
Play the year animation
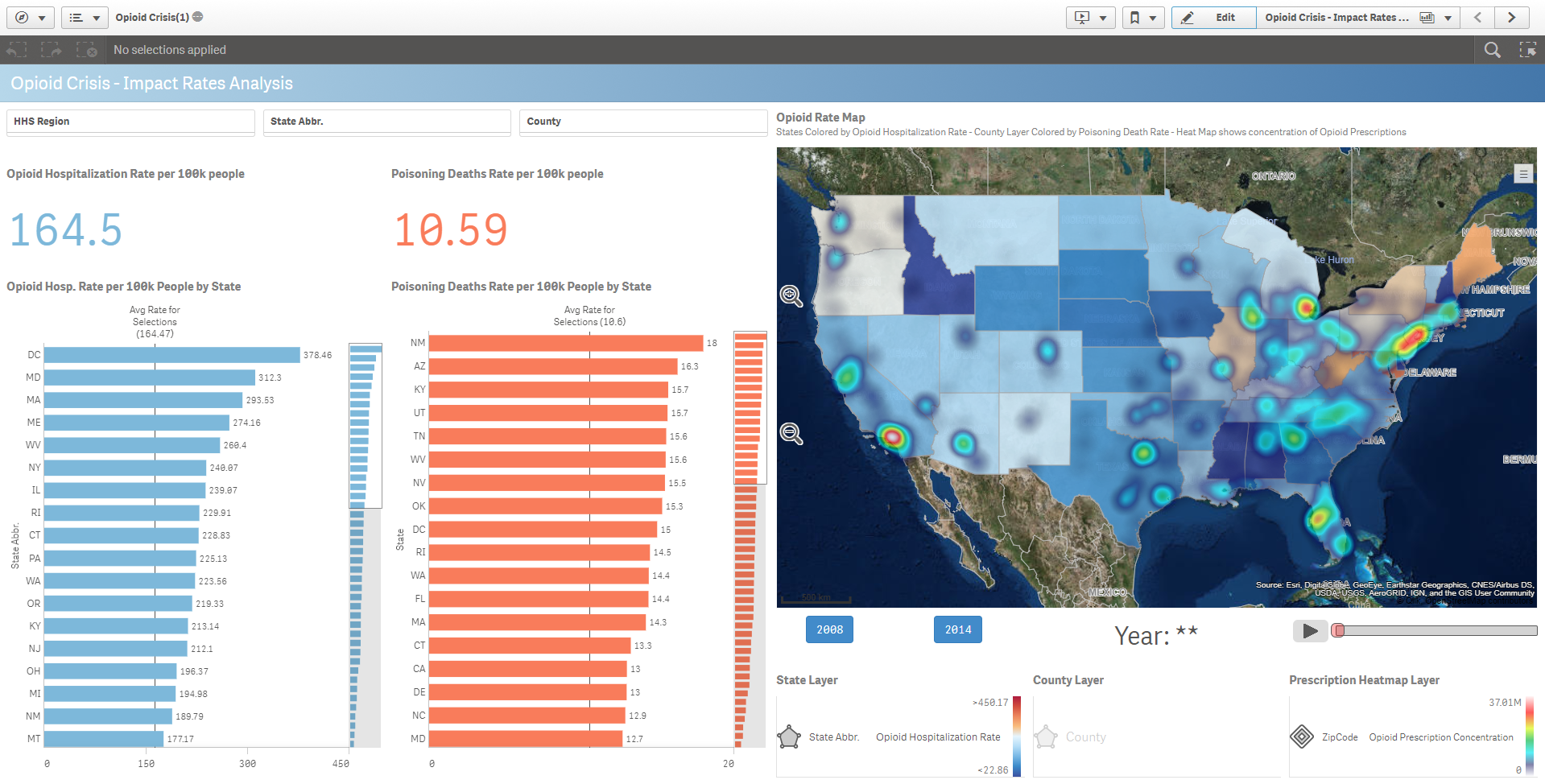coord(1310,631)
